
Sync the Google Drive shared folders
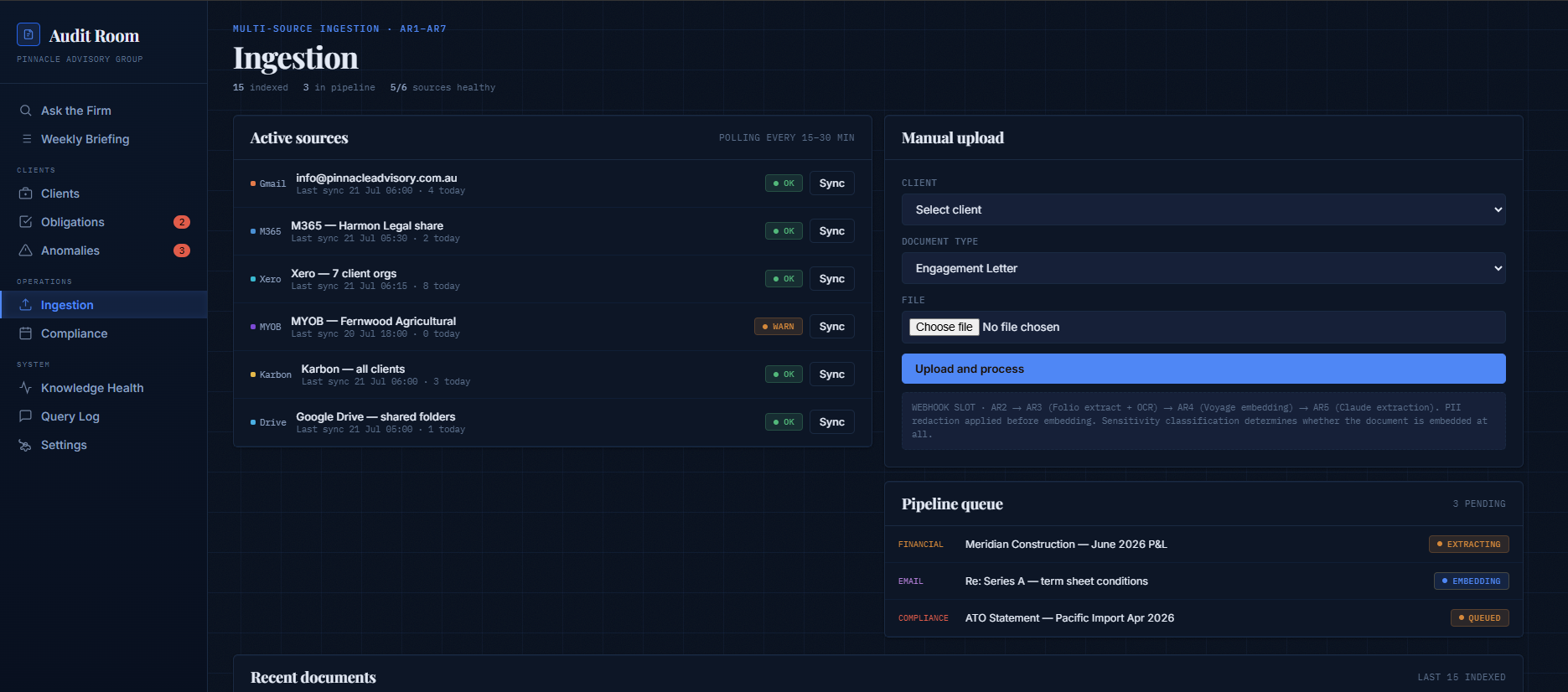(832, 422)
